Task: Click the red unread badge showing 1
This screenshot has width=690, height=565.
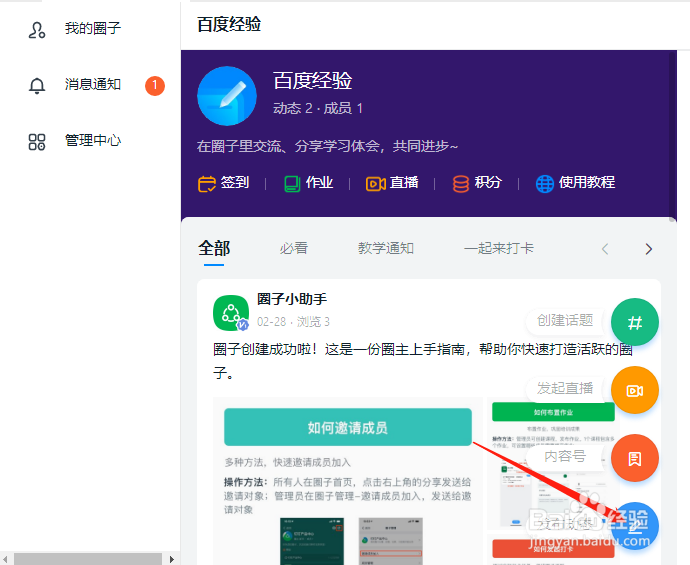Action: pos(155,85)
